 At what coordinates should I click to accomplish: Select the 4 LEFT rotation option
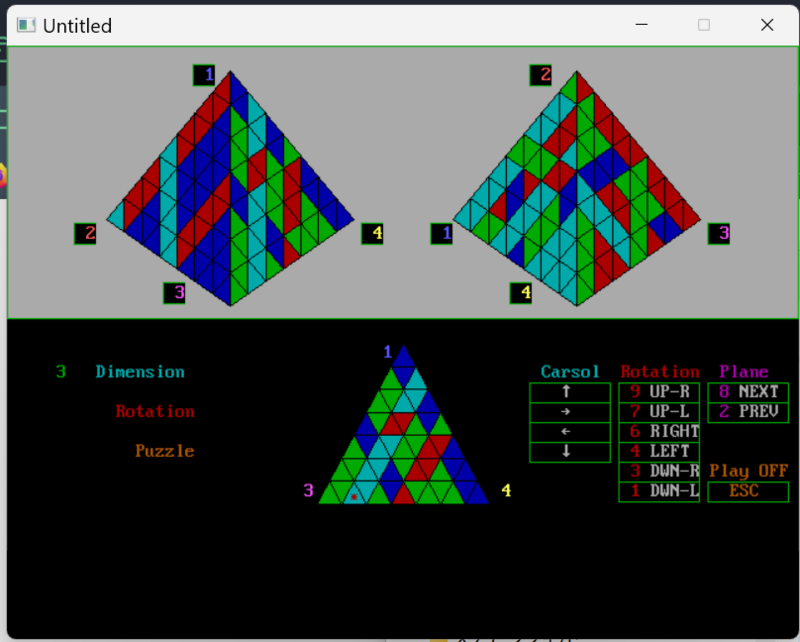coord(659,452)
